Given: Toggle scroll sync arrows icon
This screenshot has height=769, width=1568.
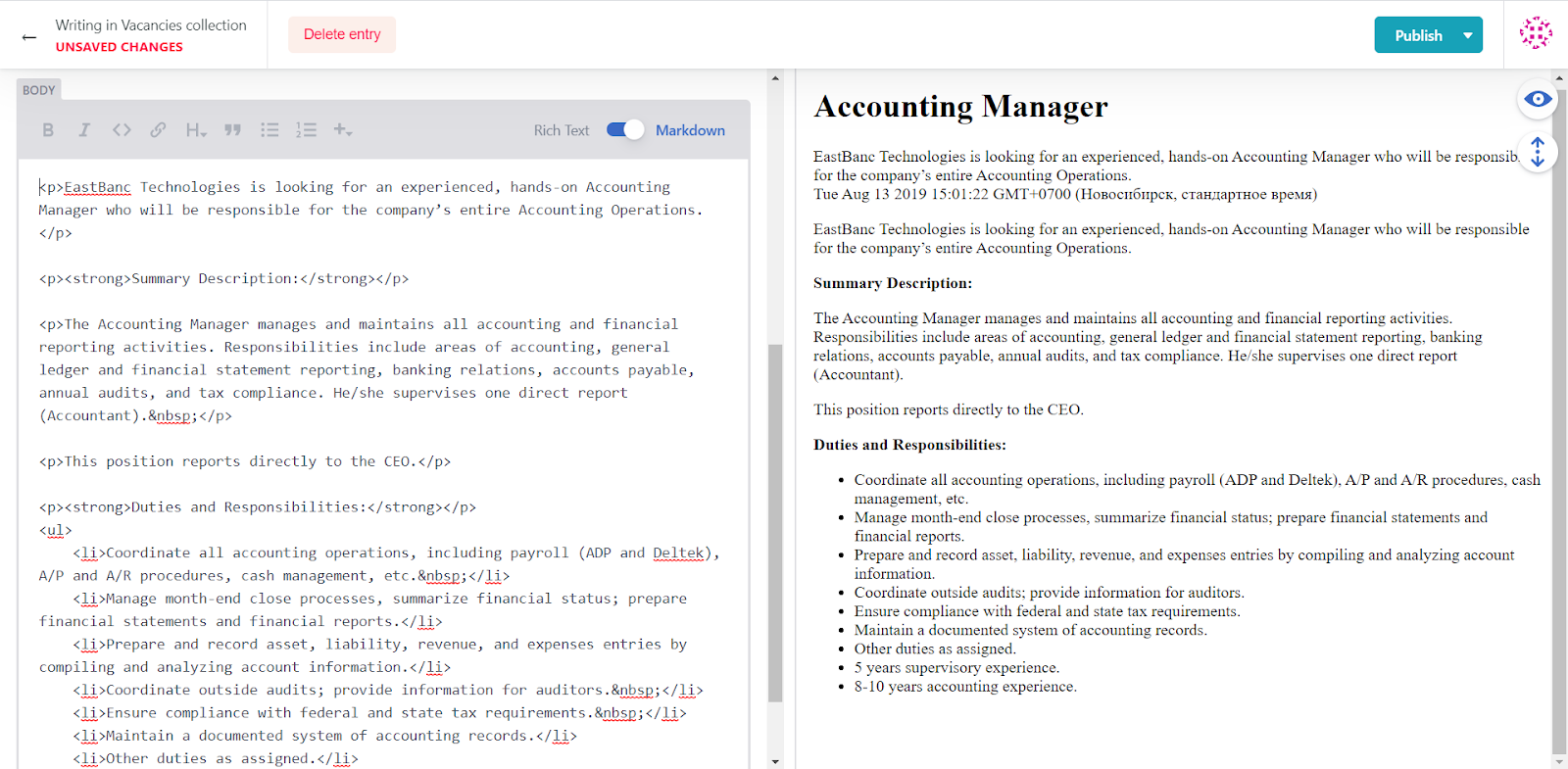Looking at the screenshot, I should pyautogui.click(x=1538, y=152).
